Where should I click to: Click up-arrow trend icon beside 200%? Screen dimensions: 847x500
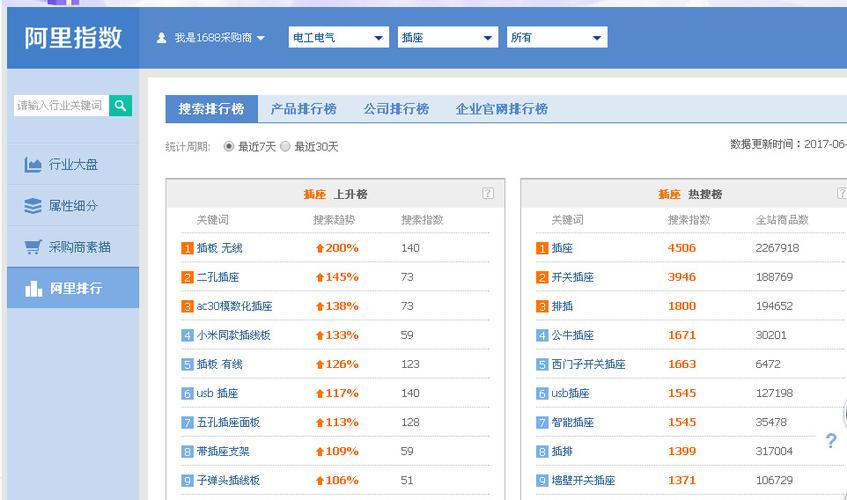320,248
